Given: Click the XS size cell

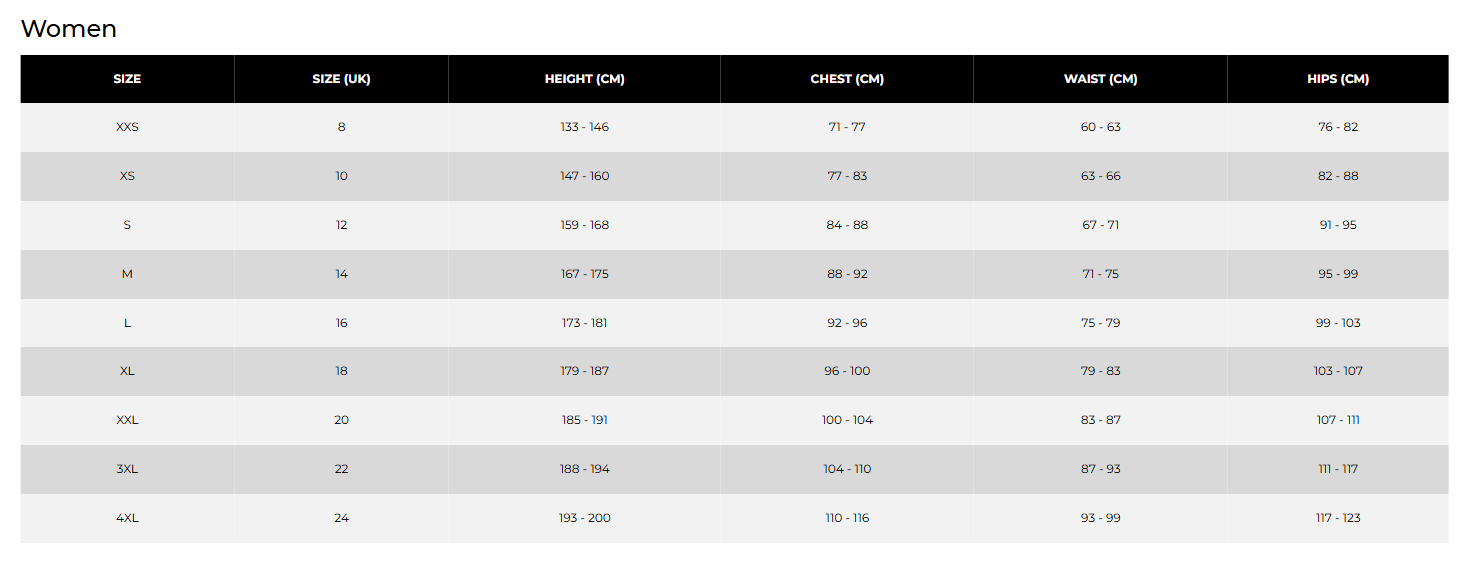Looking at the screenshot, I should coord(127,176).
